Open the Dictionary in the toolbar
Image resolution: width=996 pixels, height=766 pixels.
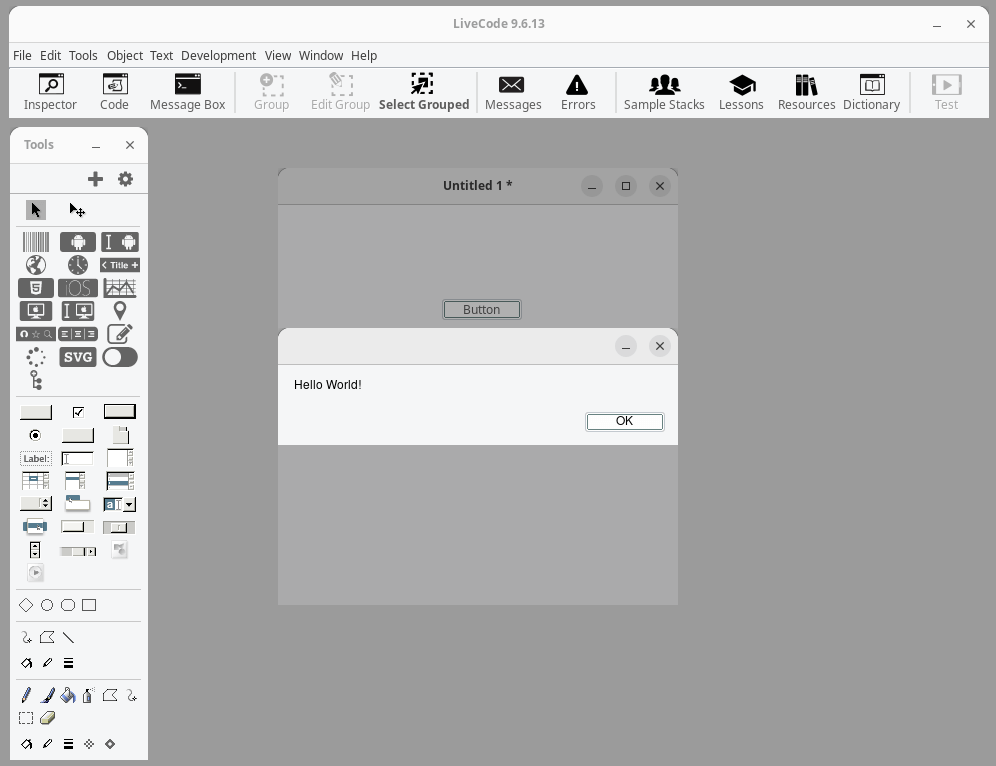871,92
